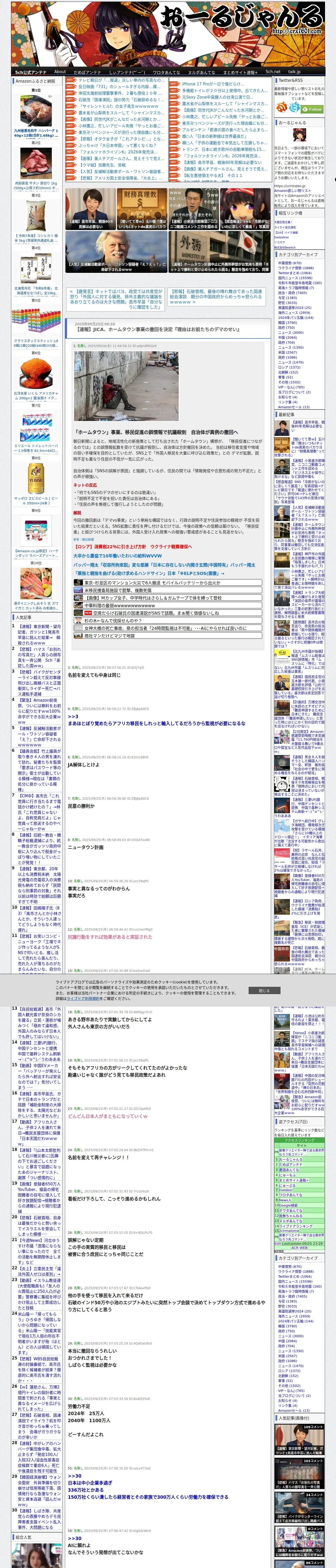Open the 【ロシア】消費税22％に引き上げ方針 related link

(133, 547)
